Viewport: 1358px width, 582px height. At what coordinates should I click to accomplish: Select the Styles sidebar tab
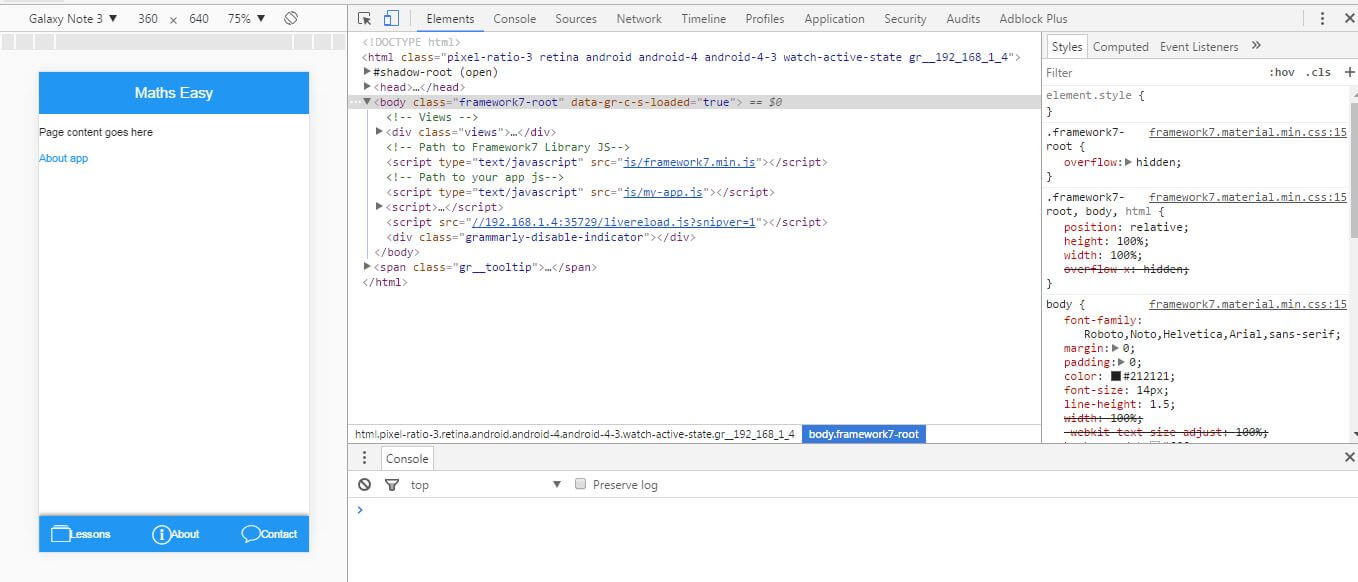click(x=1066, y=46)
